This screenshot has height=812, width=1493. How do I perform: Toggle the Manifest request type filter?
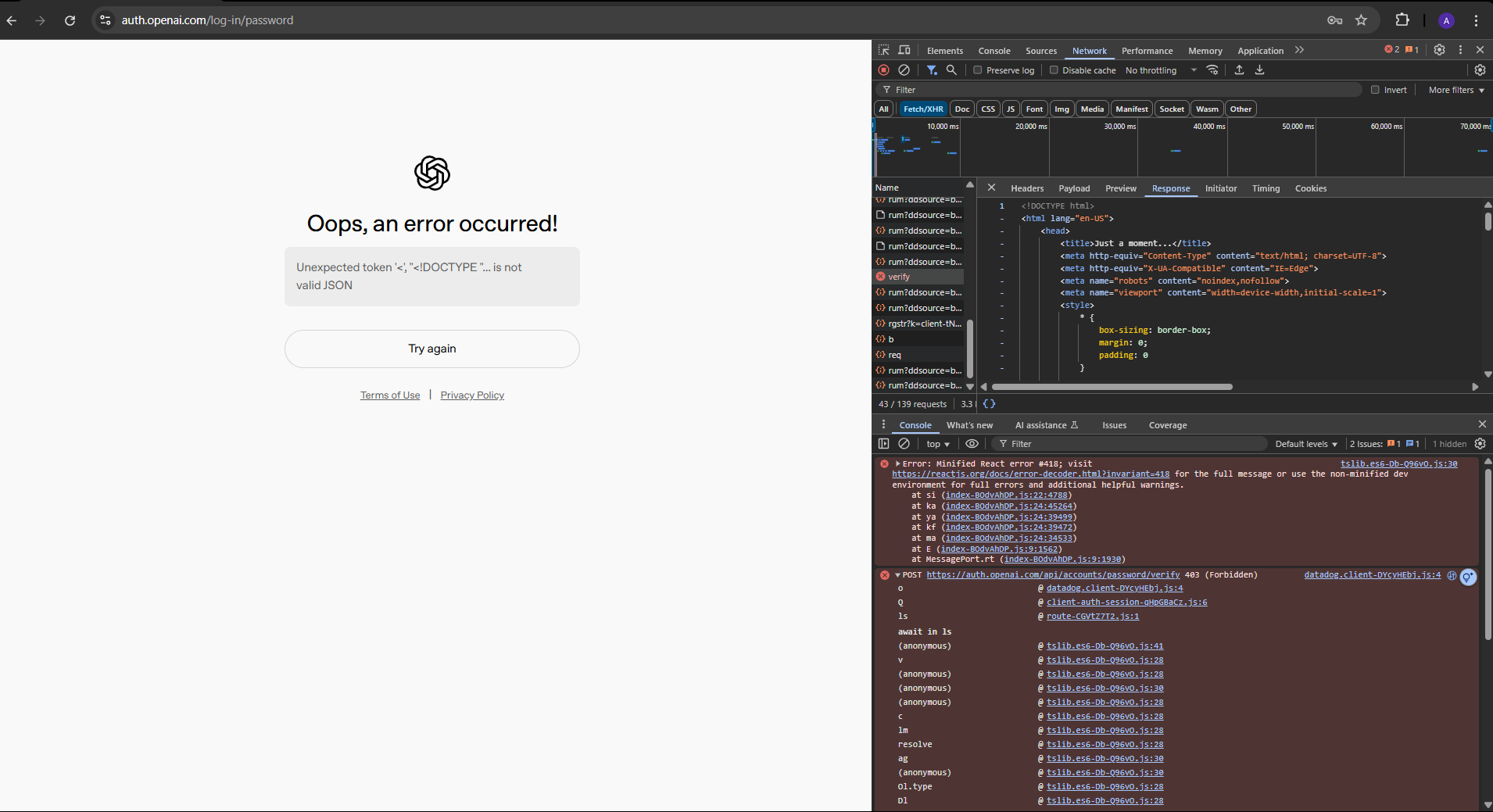1132,109
